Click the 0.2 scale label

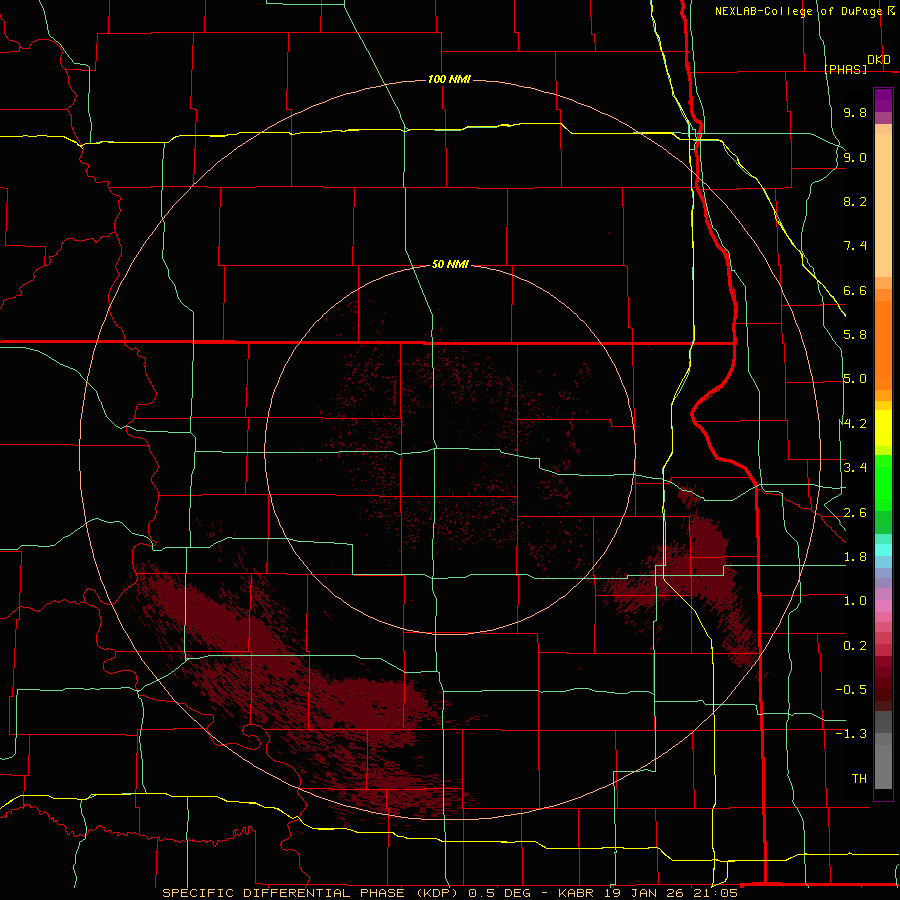coord(855,646)
